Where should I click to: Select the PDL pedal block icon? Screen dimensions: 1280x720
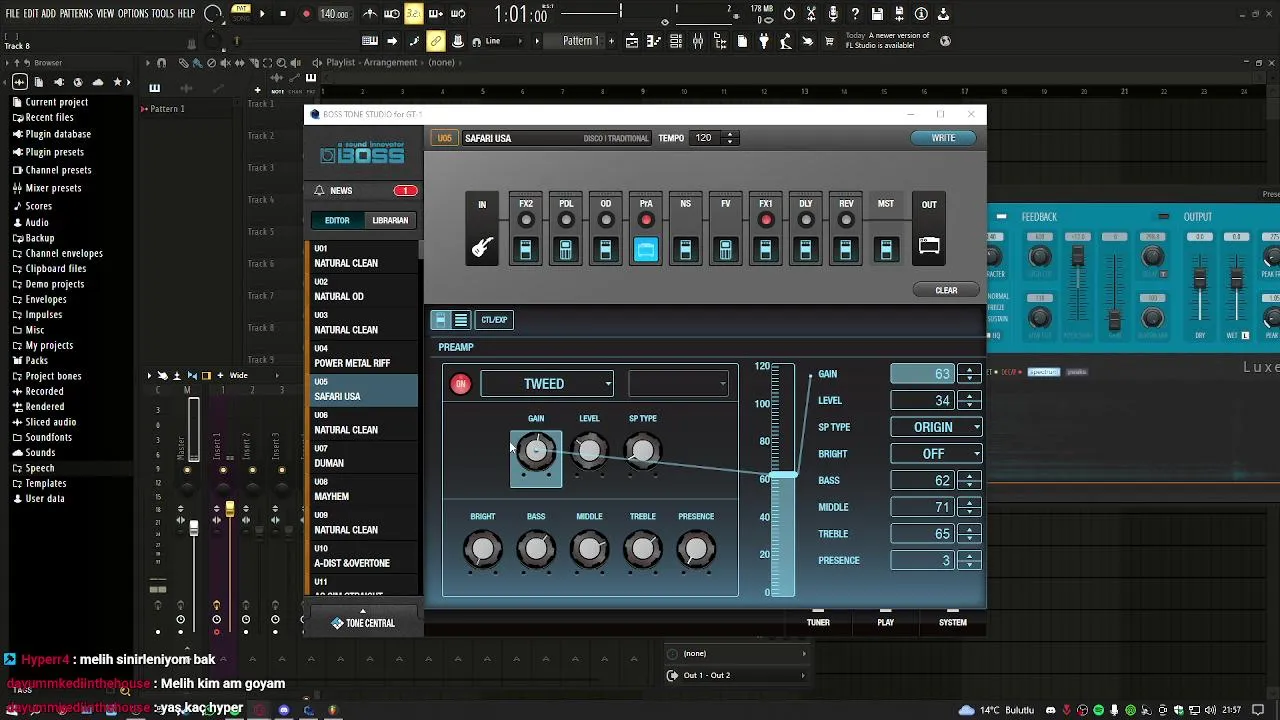pyautogui.click(x=566, y=249)
